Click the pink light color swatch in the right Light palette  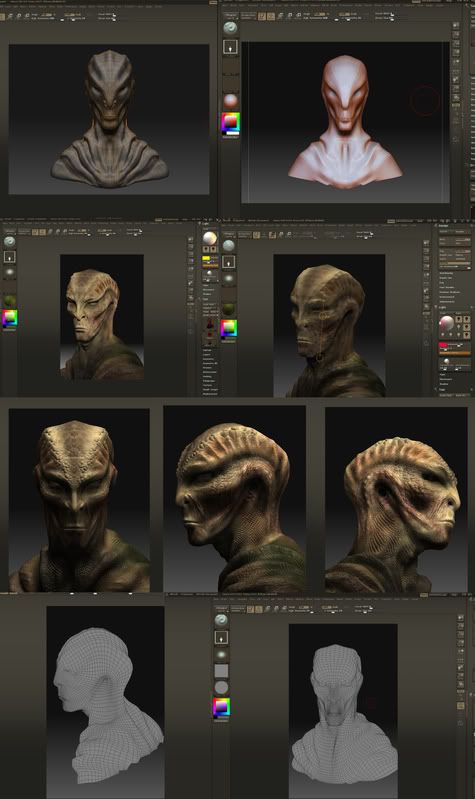[x=443, y=345]
